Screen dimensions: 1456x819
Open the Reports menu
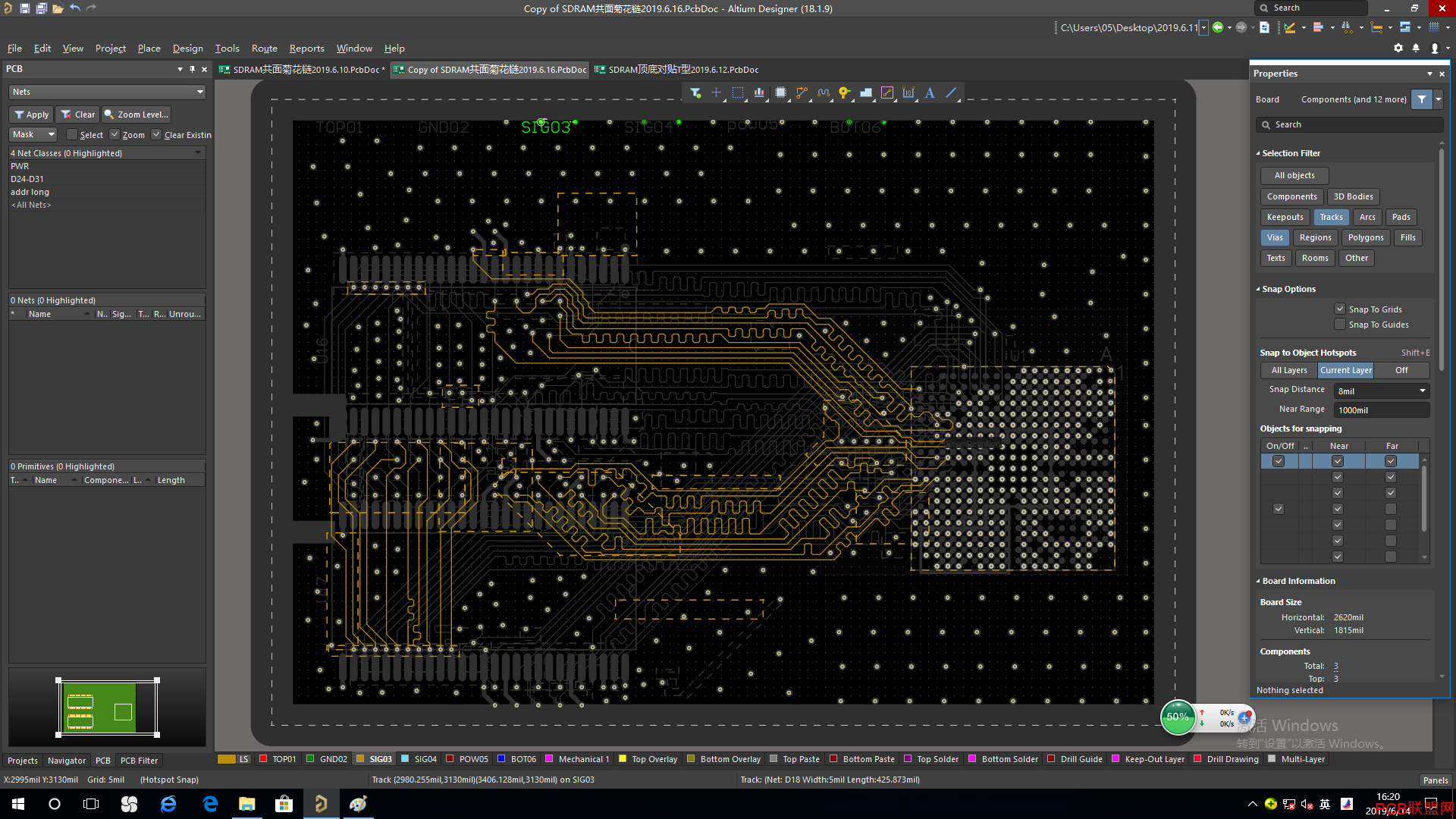point(306,48)
